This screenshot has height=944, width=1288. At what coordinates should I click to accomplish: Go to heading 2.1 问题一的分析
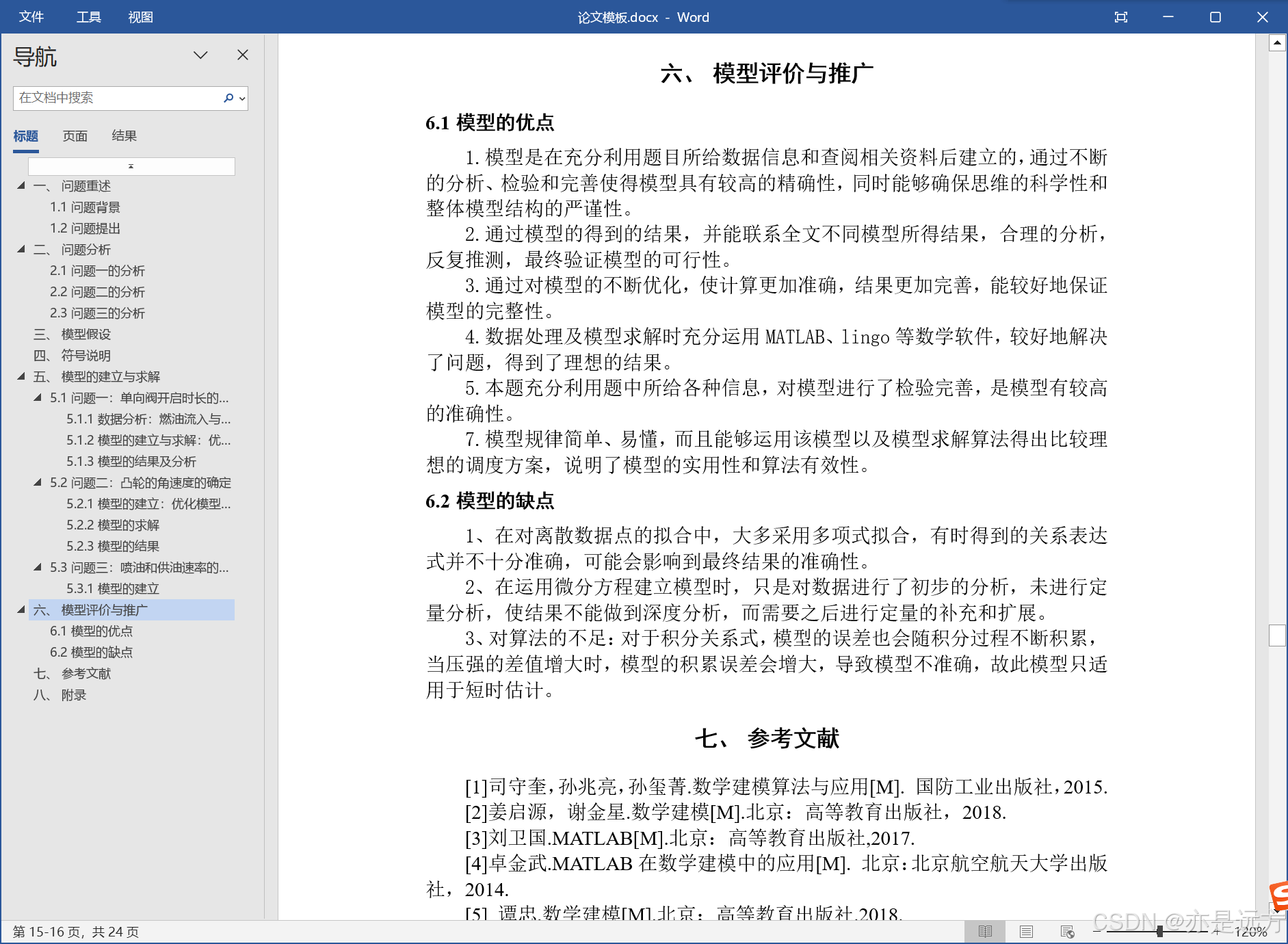(97, 271)
